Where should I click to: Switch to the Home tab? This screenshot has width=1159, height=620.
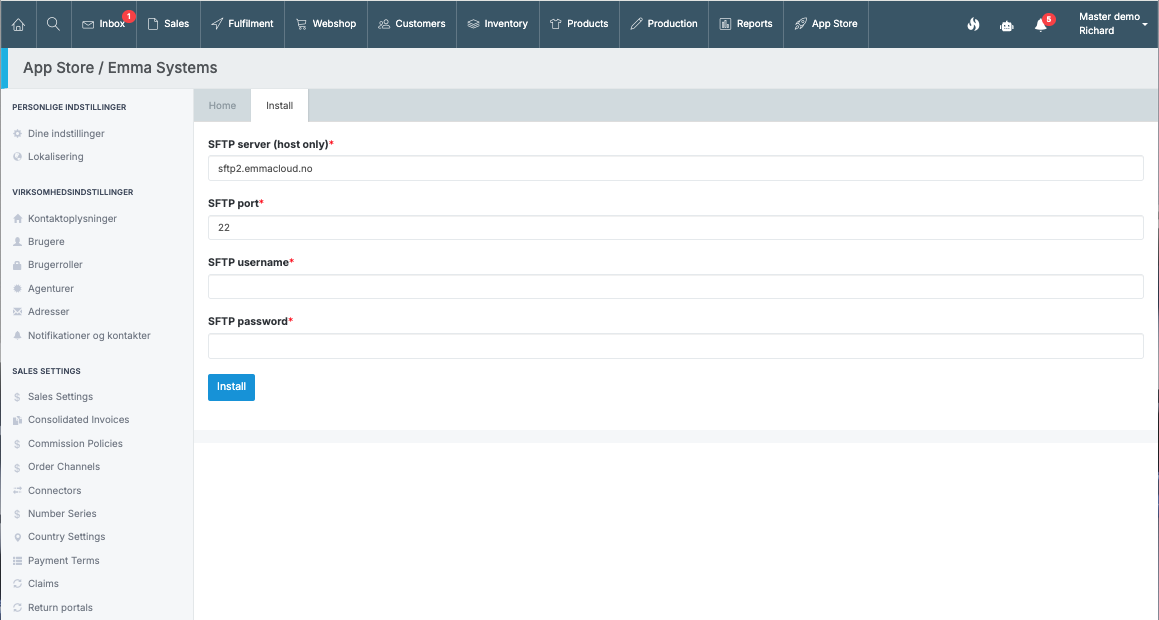coord(222,106)
